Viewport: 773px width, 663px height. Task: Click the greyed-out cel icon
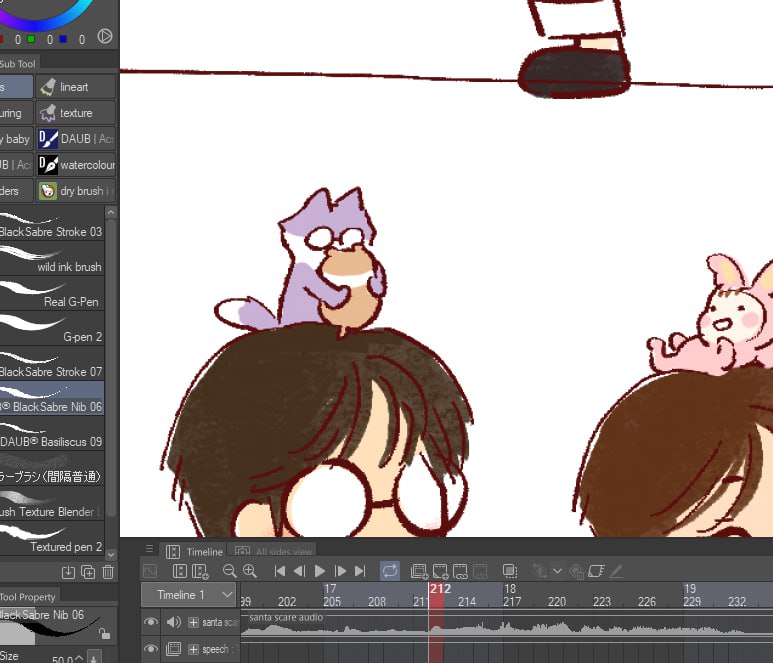tap(480, 571)
